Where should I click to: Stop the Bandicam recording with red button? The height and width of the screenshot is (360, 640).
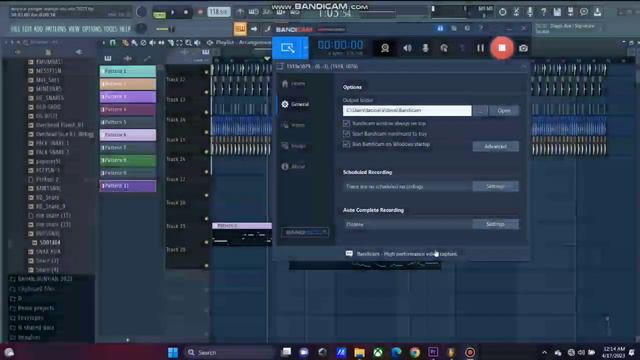click(x=502, y=48)
